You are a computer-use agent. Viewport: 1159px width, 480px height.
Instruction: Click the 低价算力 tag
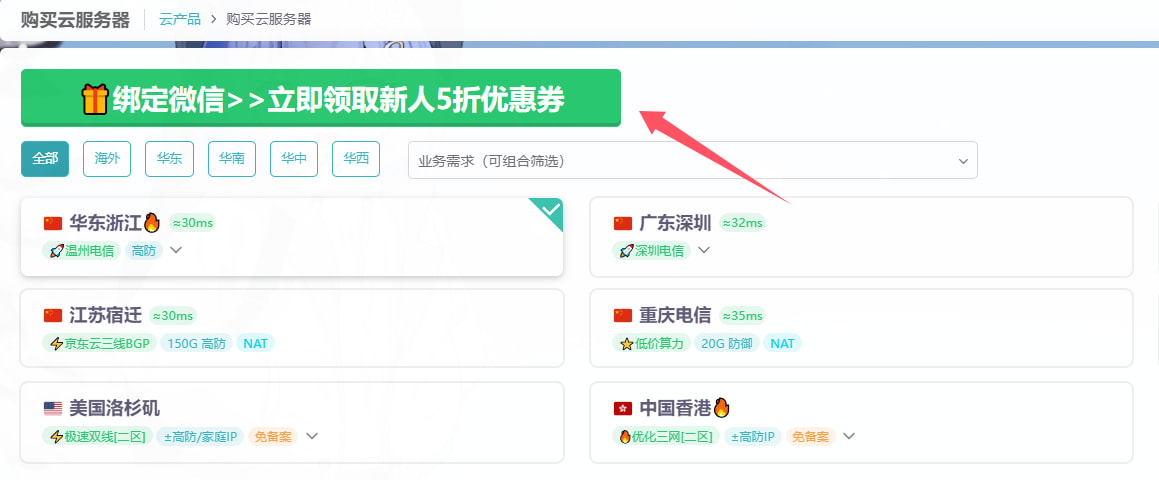point(651,343)
